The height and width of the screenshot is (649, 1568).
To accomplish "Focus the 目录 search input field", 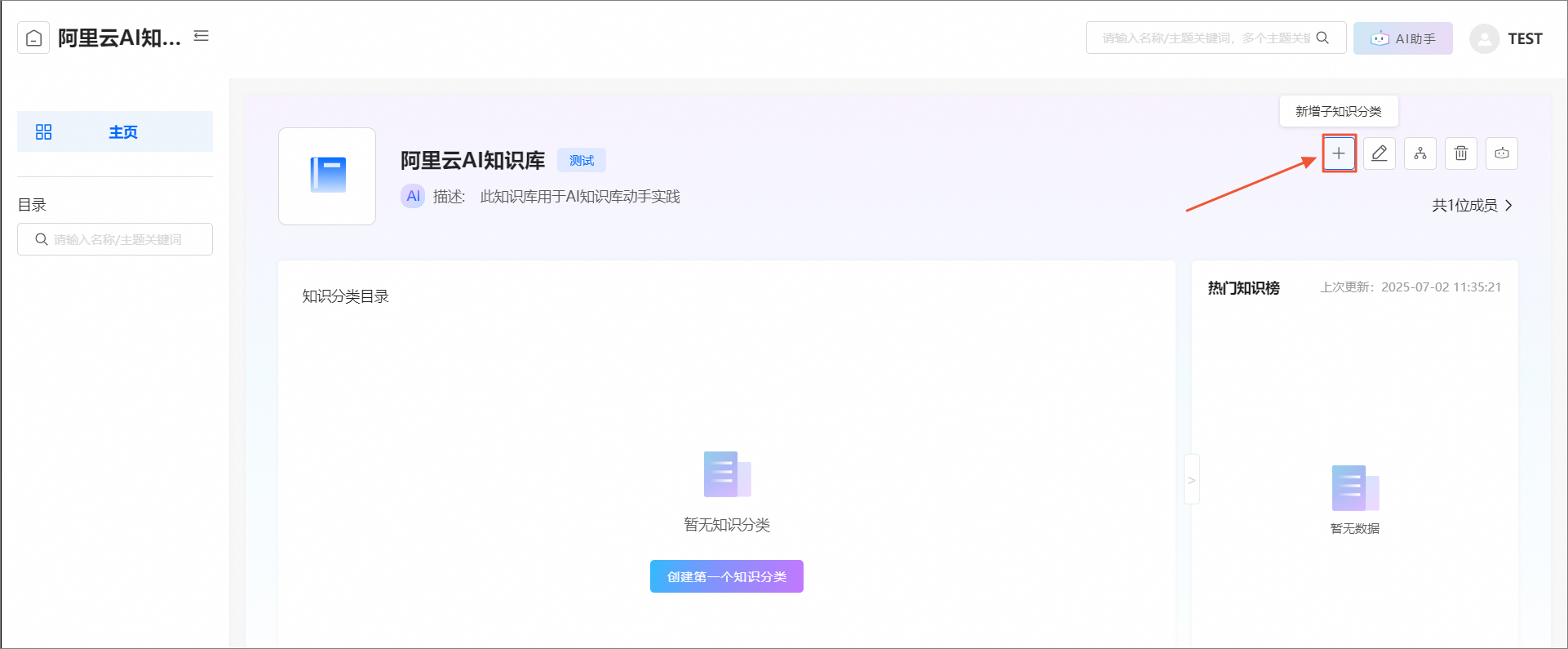I will [x=115, y=239].
